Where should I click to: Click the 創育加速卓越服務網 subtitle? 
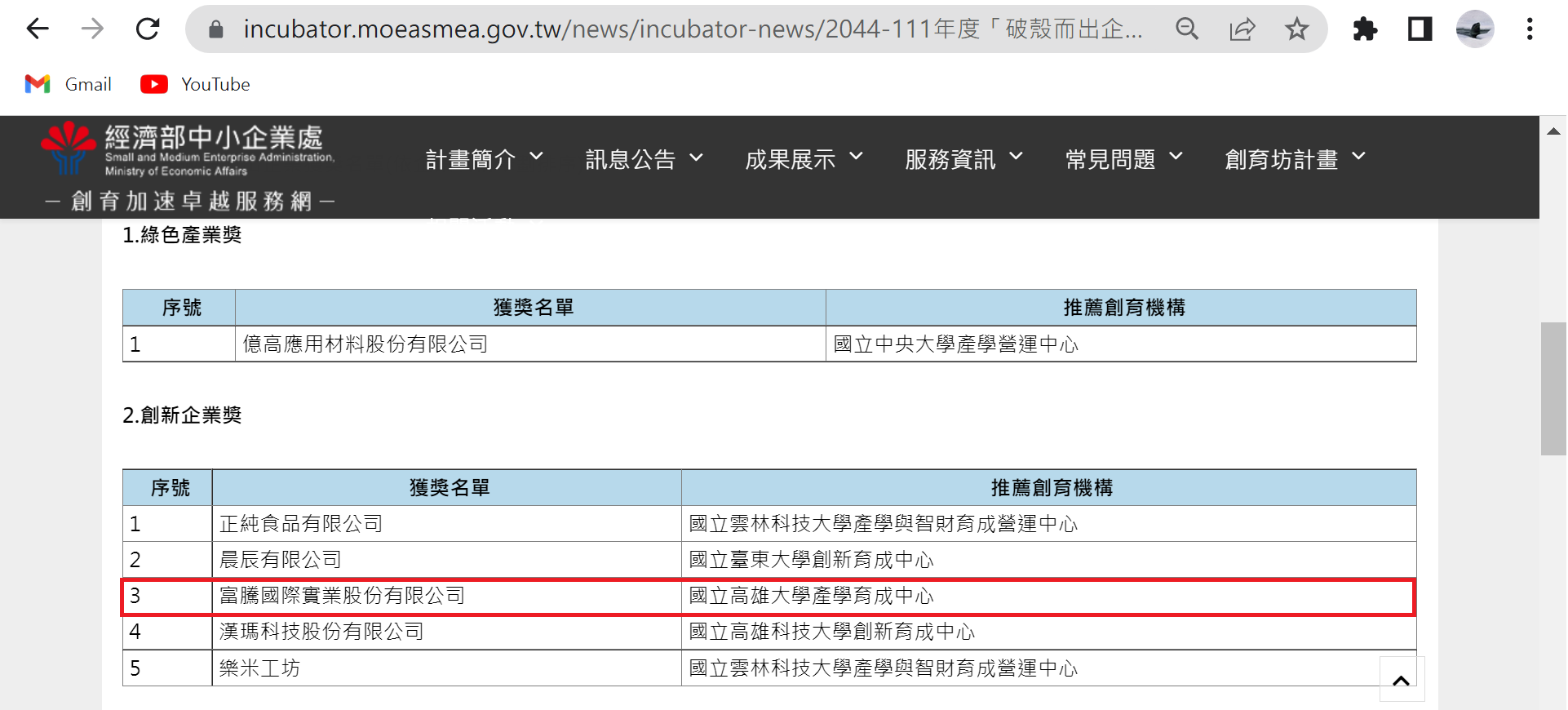point(190,201)
